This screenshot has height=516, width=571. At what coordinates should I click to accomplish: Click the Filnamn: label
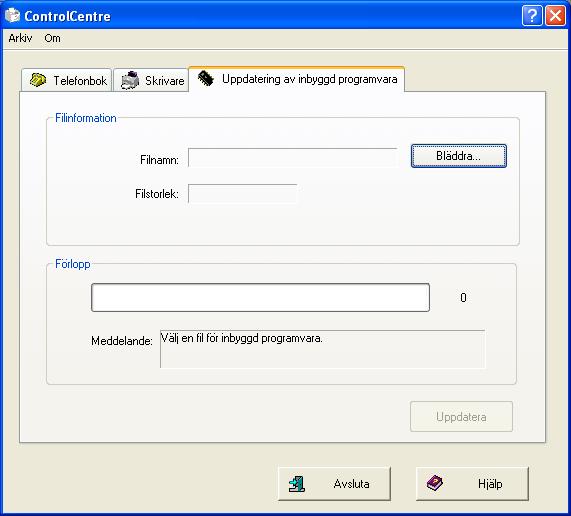[159, 159]
